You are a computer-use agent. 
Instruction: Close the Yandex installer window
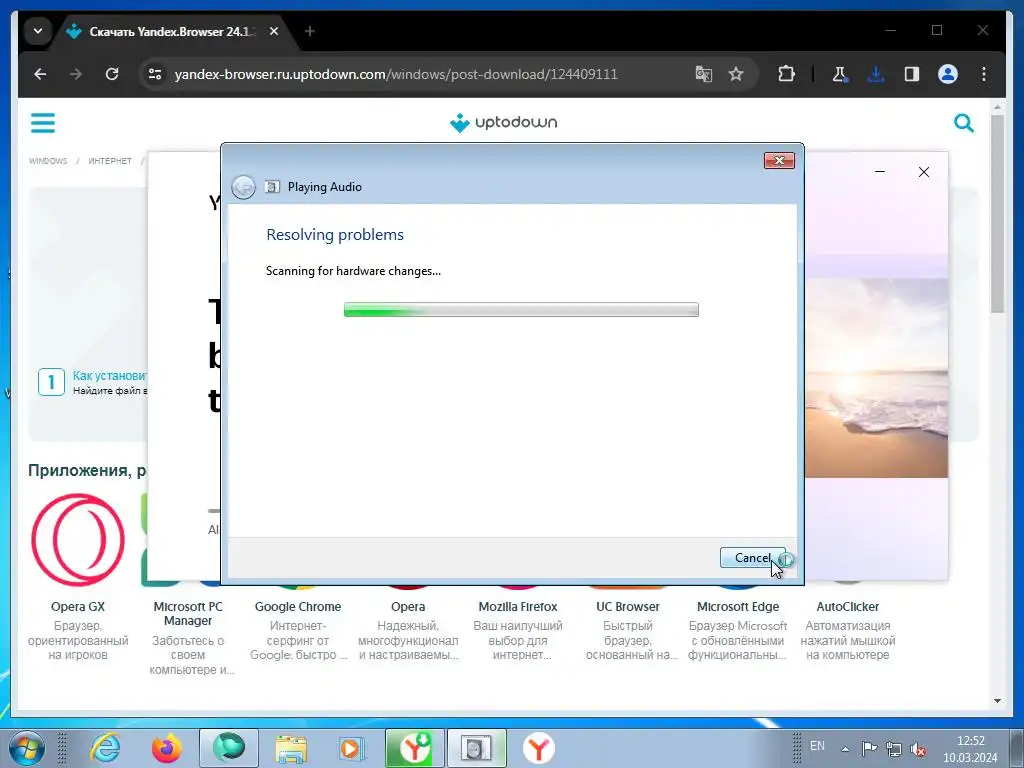923,172
